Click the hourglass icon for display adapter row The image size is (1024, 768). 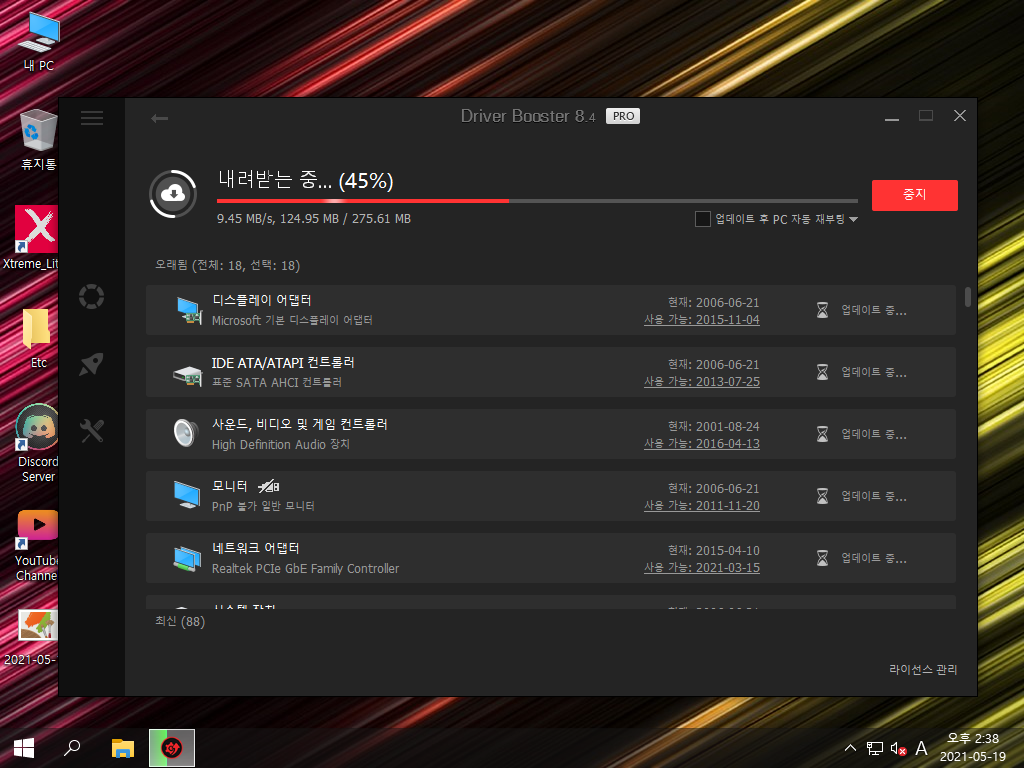tap(822, 310)
